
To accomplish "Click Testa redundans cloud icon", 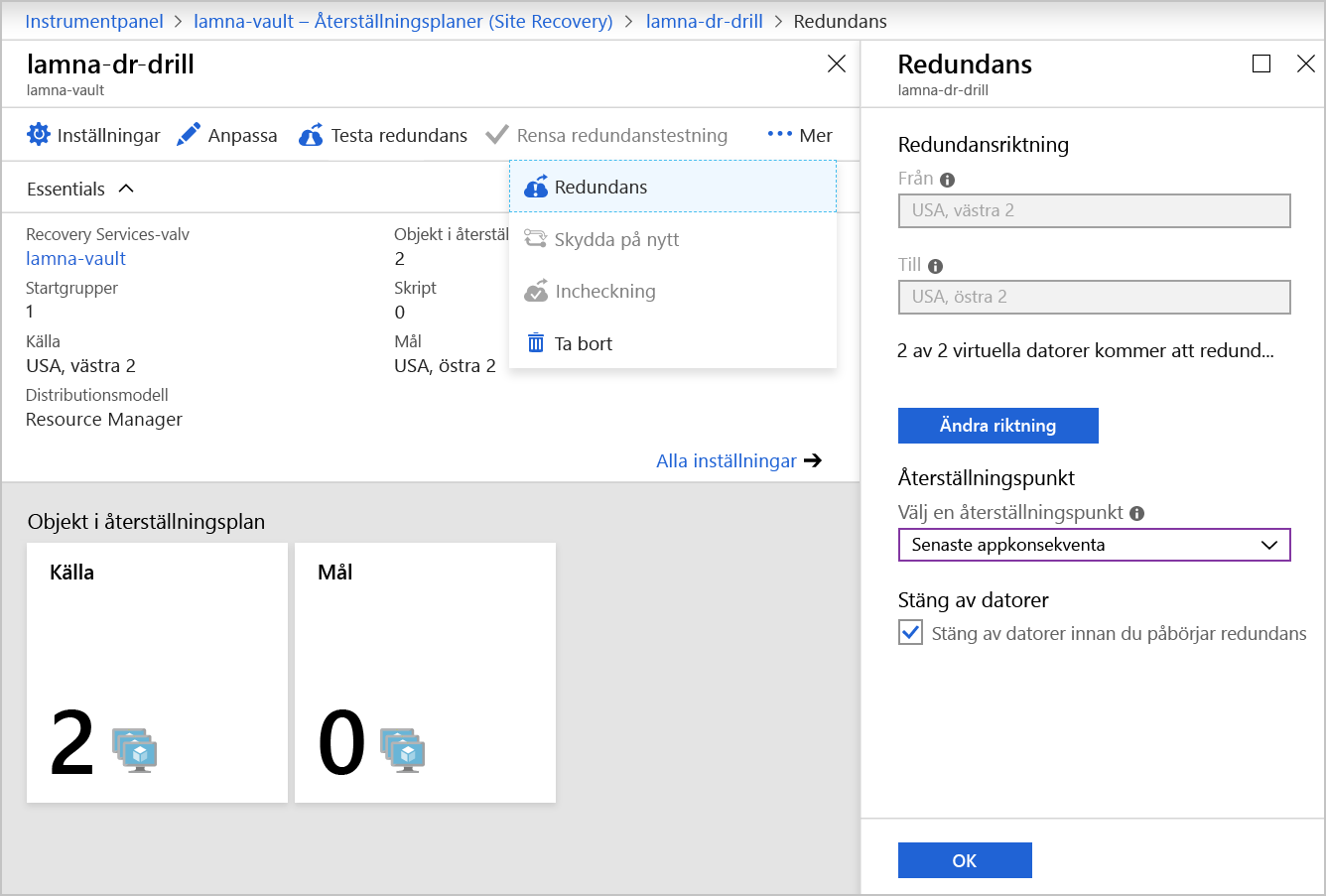I will (311, 135).
